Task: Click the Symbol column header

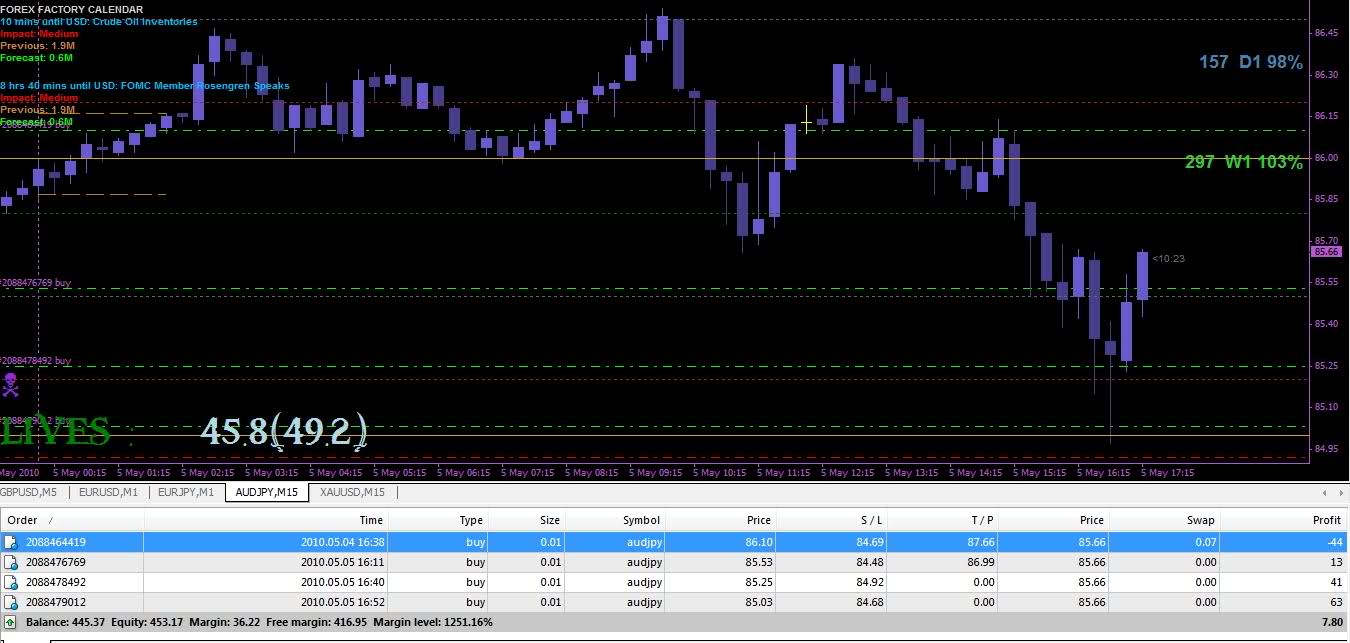Action: pos(641,520)
